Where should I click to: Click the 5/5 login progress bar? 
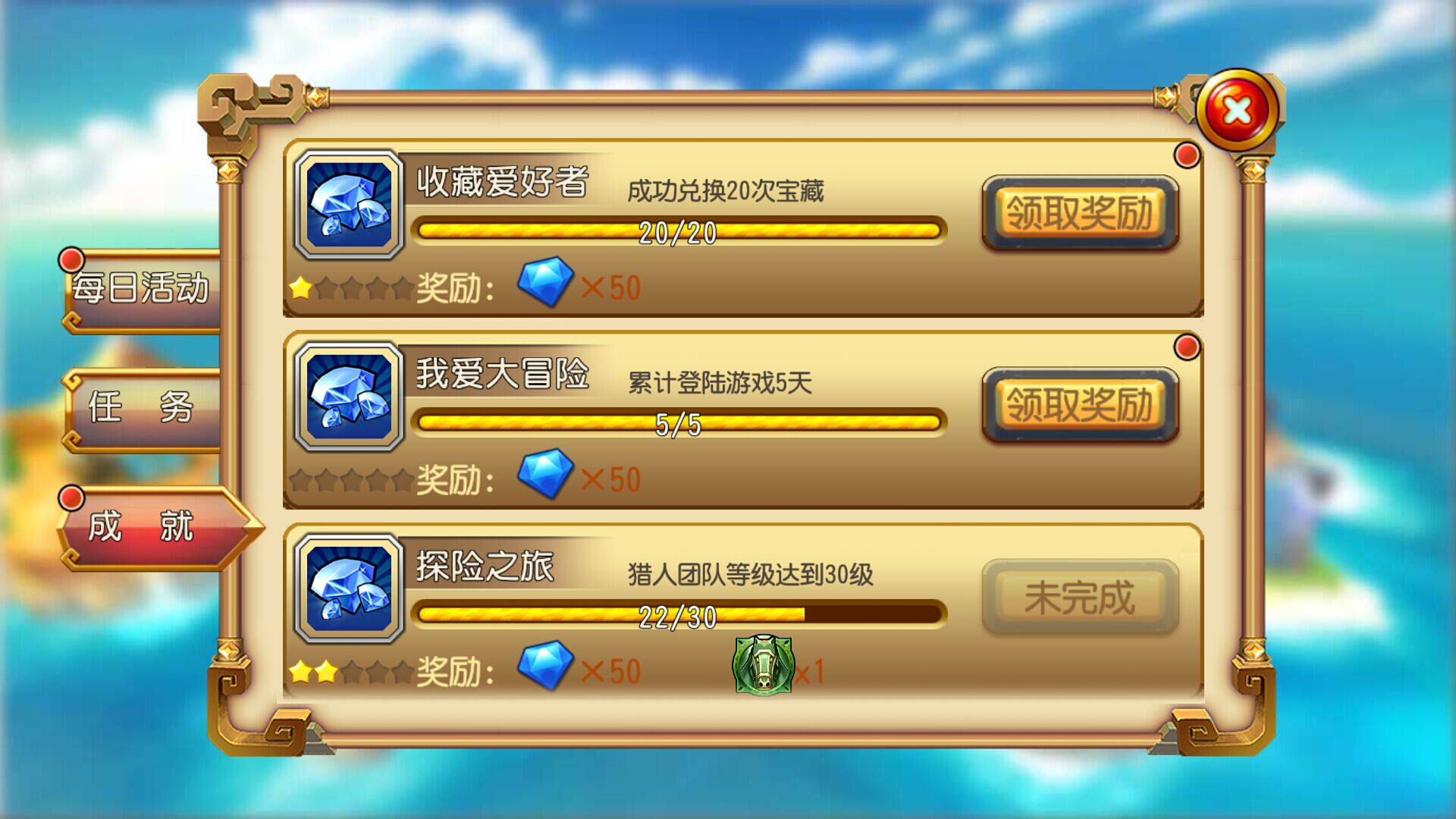coord(678,423)
